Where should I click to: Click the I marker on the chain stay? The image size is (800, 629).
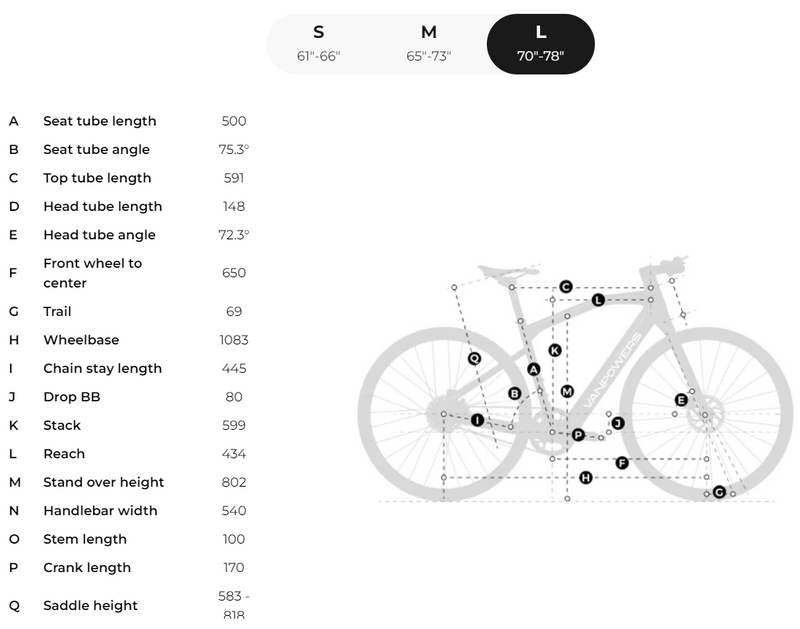(x=478, y=420)
